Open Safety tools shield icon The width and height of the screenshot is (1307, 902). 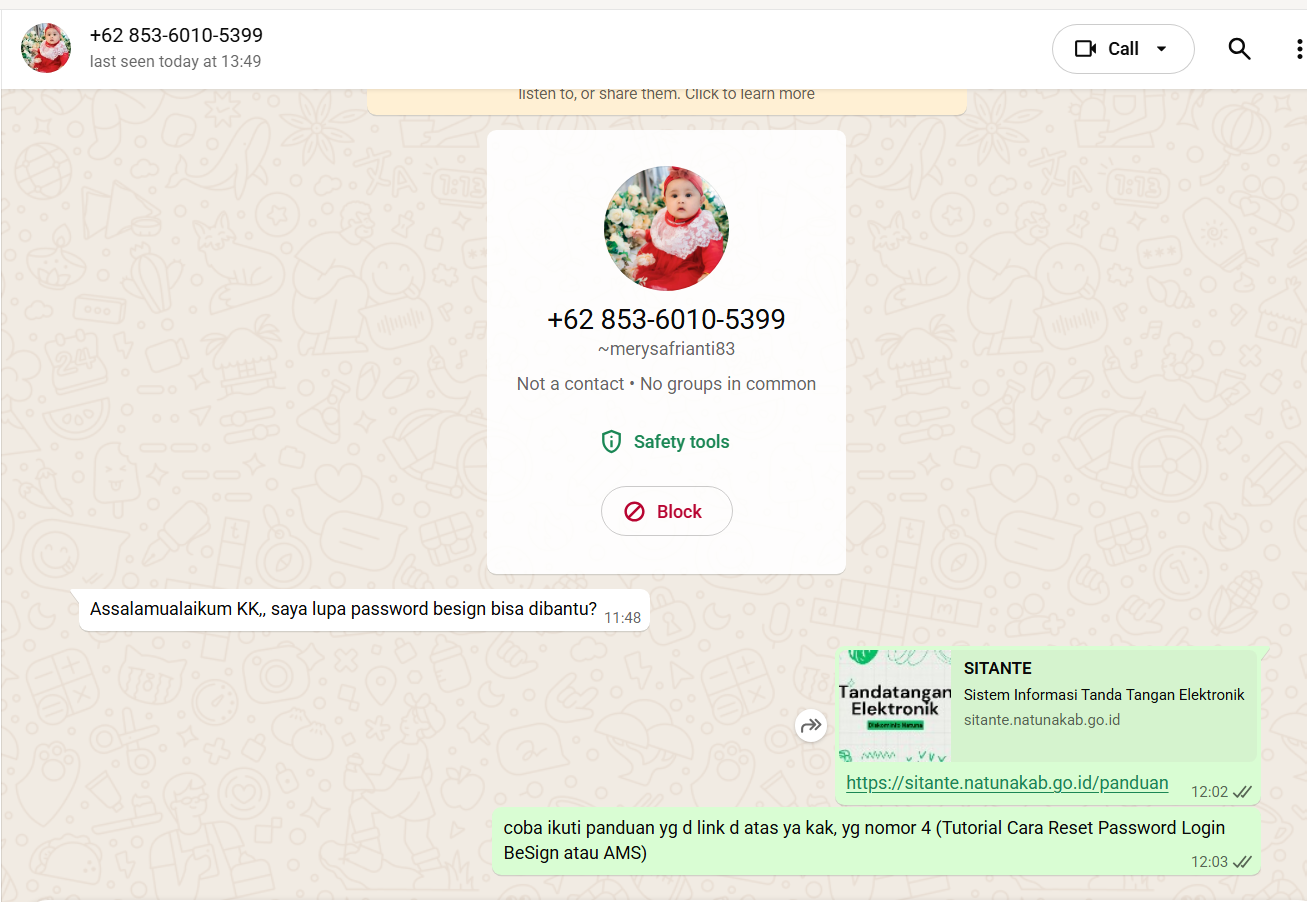pos(611,442)
